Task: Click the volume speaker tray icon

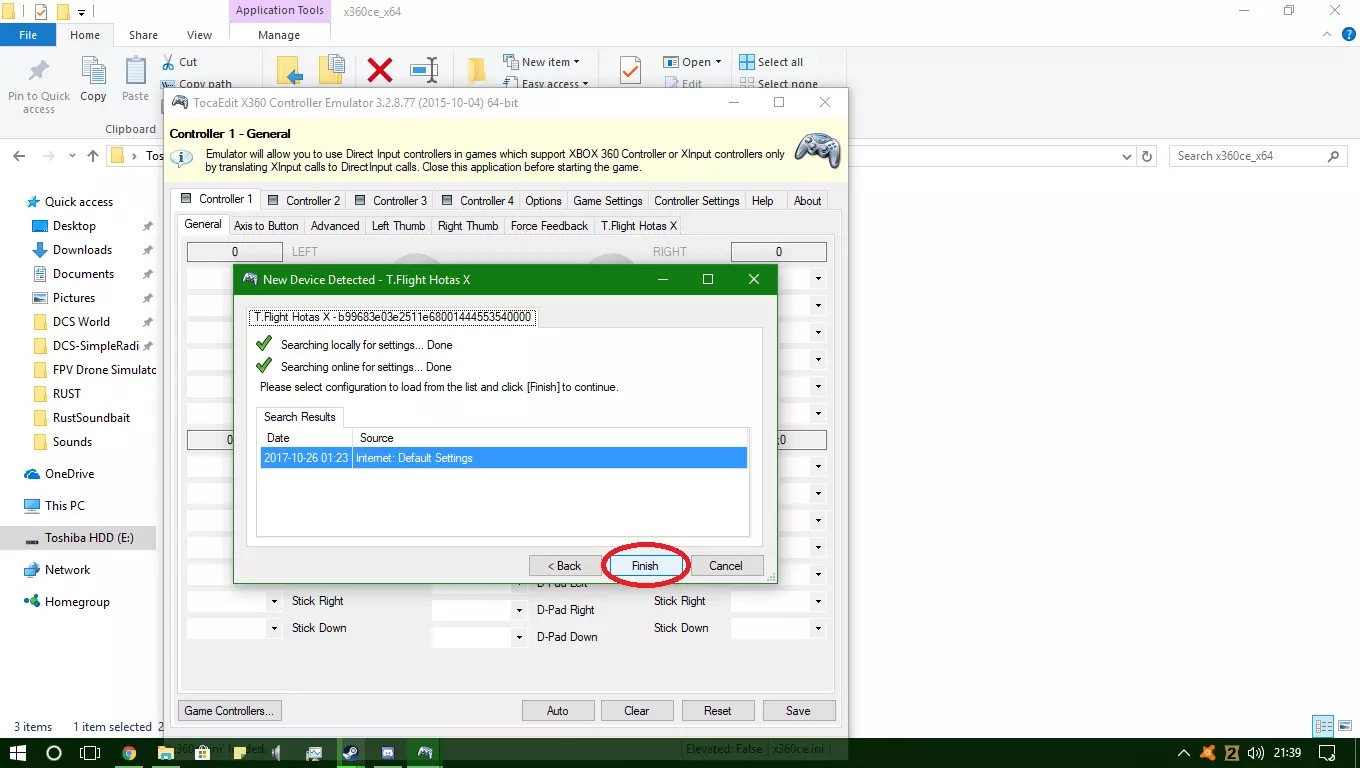Action: point(1258,753)
